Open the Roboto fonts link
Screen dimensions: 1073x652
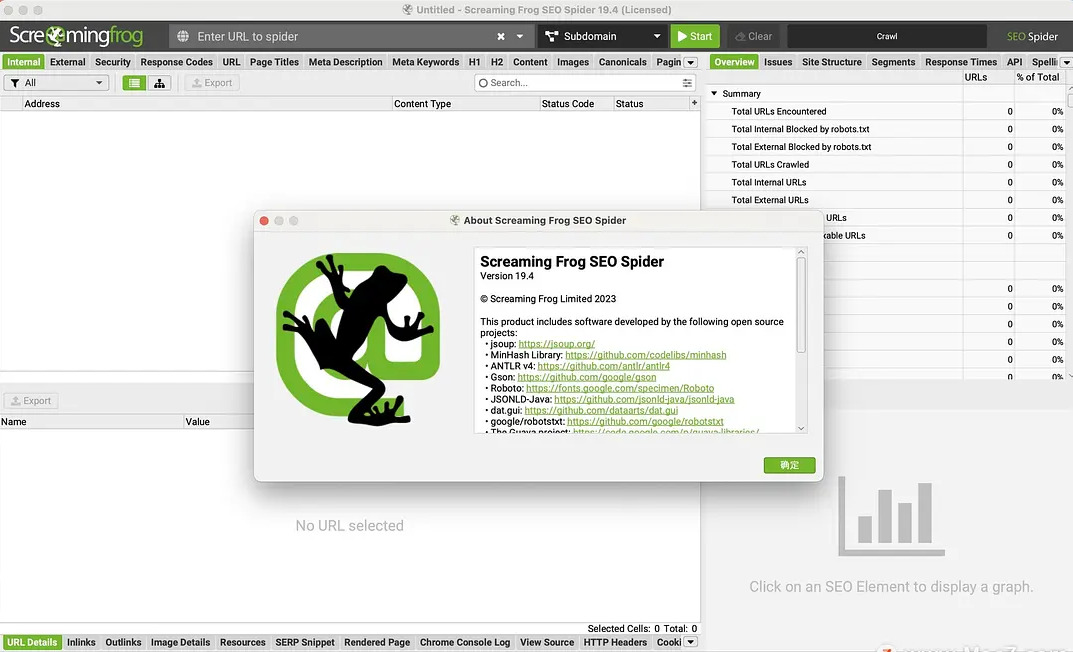coord(620,388)
